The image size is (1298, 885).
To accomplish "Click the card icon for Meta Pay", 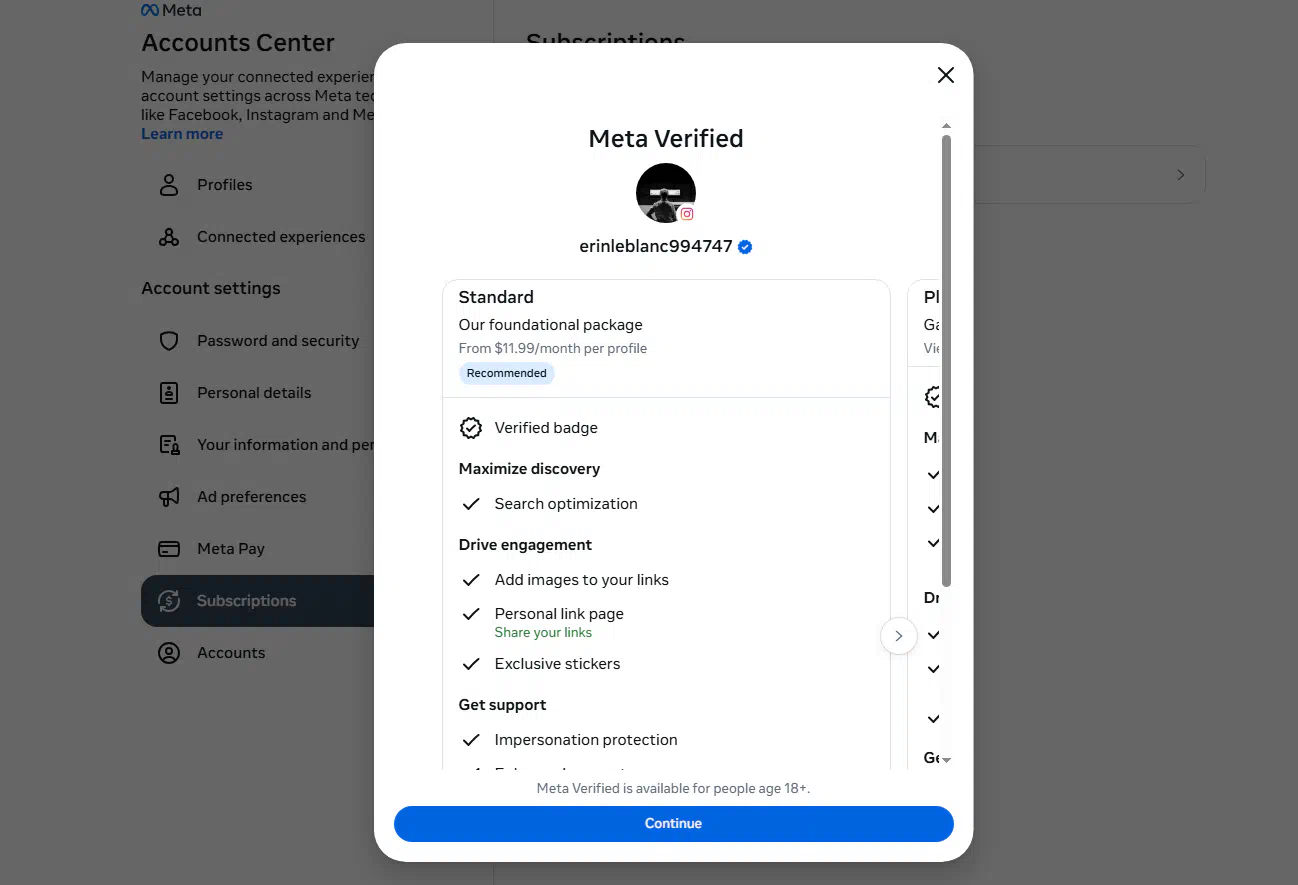I will (169, 549).
